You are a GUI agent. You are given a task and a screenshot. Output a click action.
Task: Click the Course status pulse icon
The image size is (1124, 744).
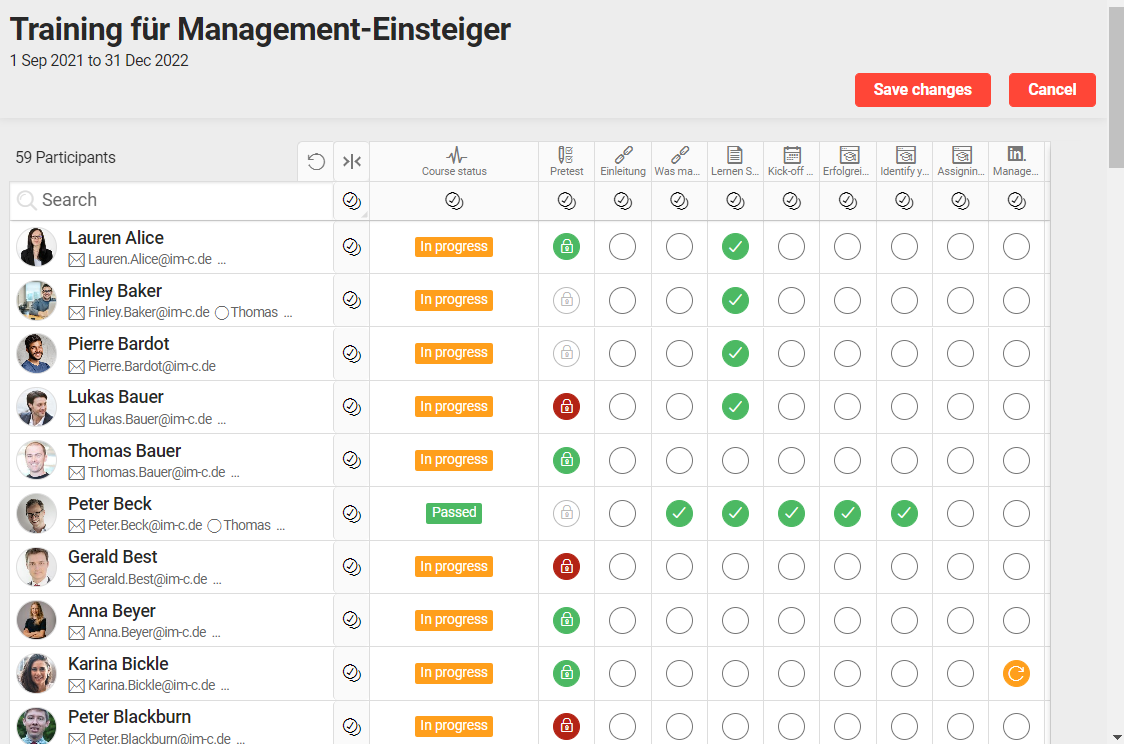455,156
